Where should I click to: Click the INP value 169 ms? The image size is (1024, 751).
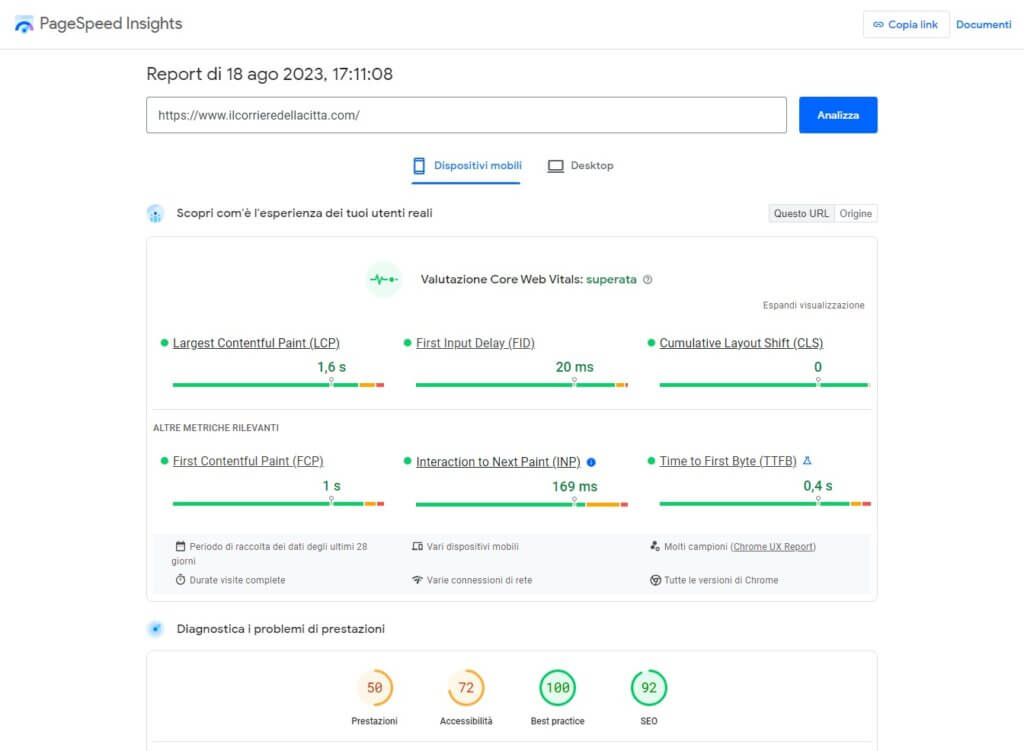[575, 487]
